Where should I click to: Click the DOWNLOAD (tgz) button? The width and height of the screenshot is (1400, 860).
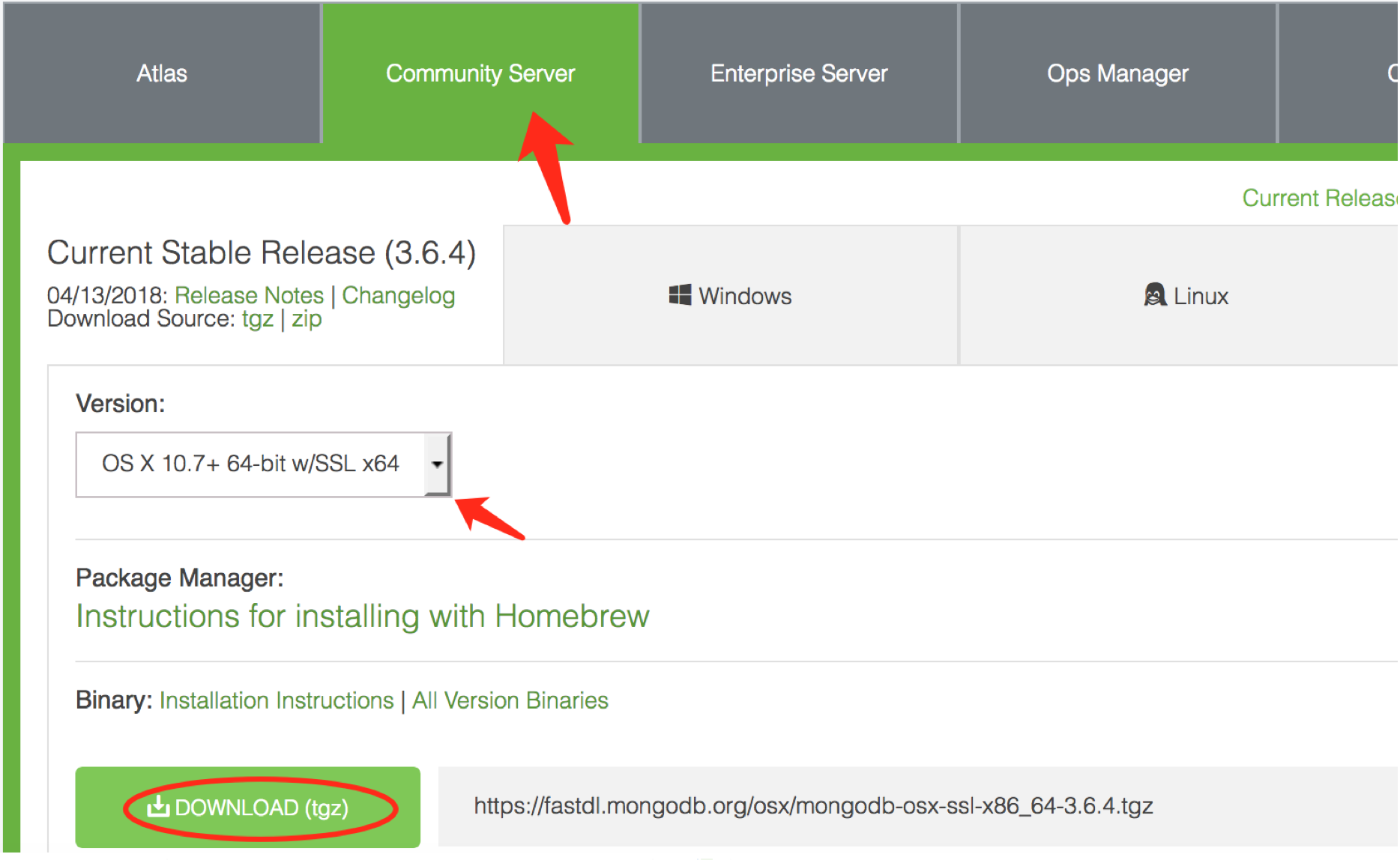tap(248, 807)
